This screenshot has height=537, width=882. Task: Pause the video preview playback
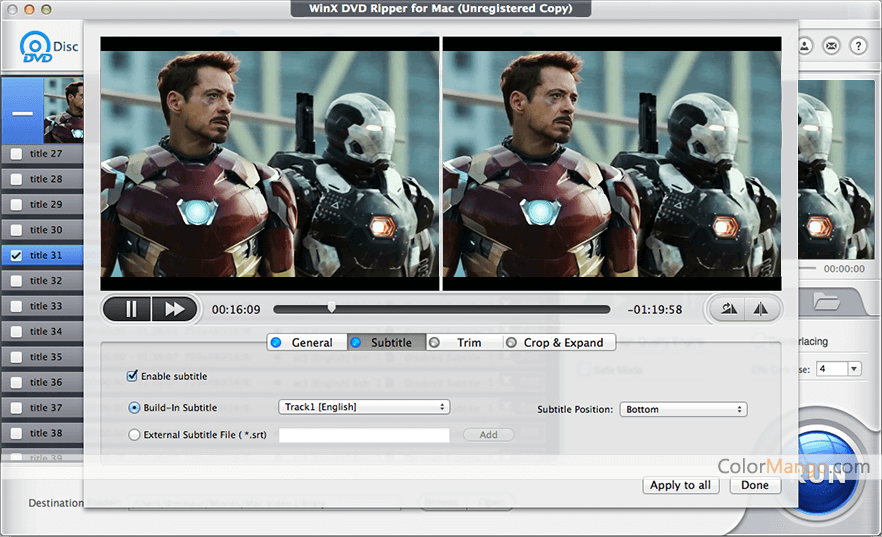pos(130,309)
